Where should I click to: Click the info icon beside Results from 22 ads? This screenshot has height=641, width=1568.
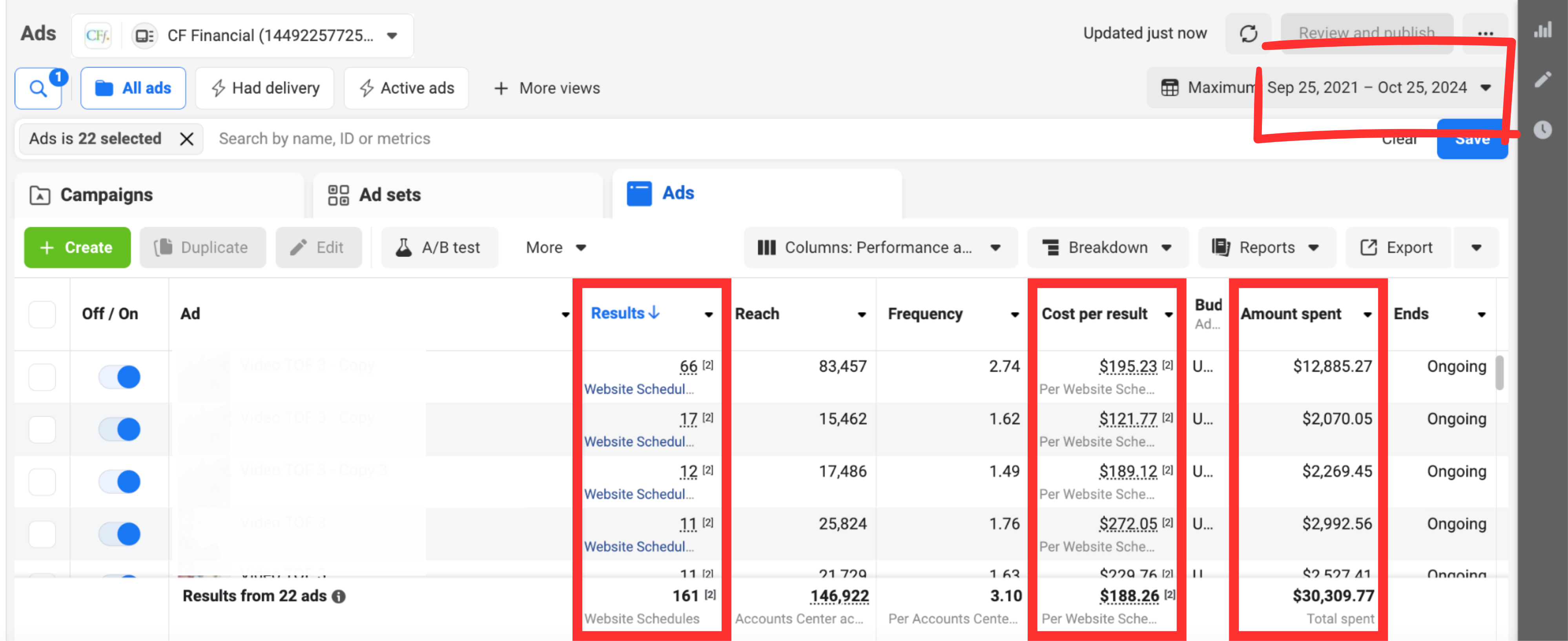[339, 597]
